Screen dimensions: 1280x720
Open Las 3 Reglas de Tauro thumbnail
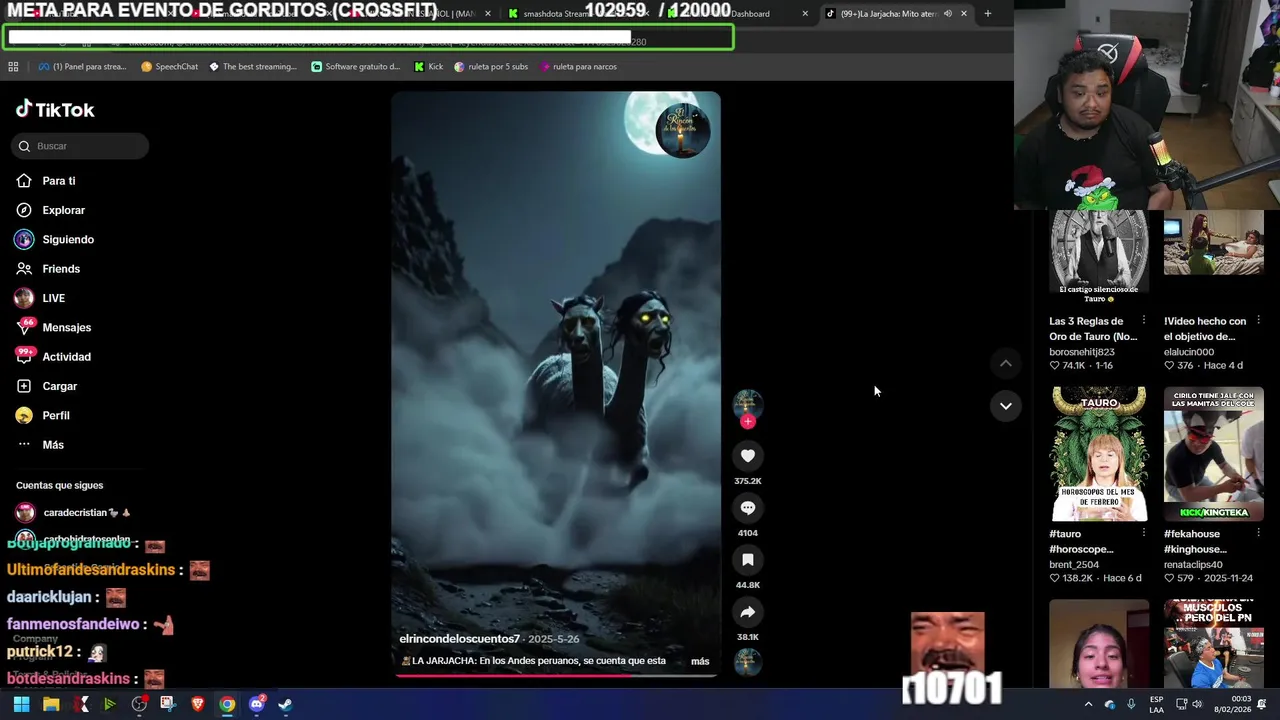pos(1099,256)
